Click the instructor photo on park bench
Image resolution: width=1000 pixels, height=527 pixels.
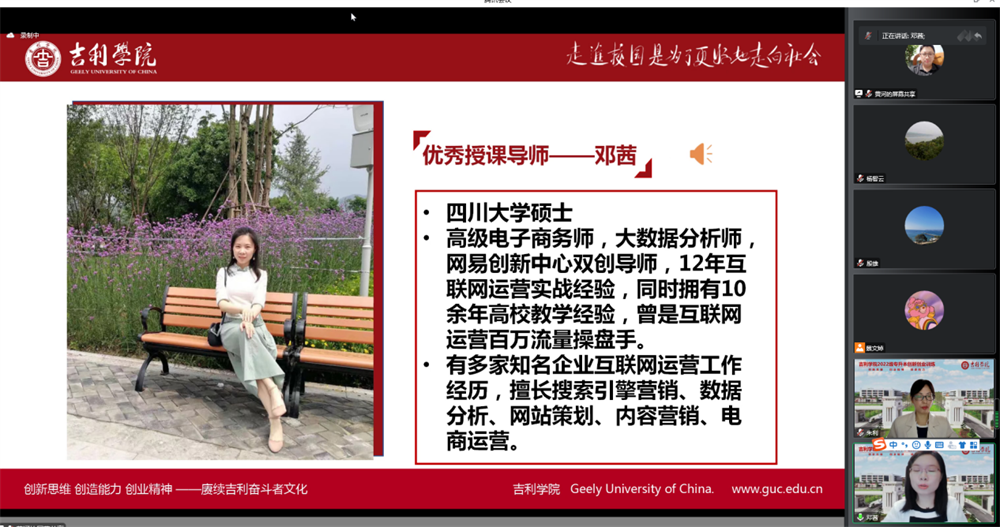[x=220, y=281]
